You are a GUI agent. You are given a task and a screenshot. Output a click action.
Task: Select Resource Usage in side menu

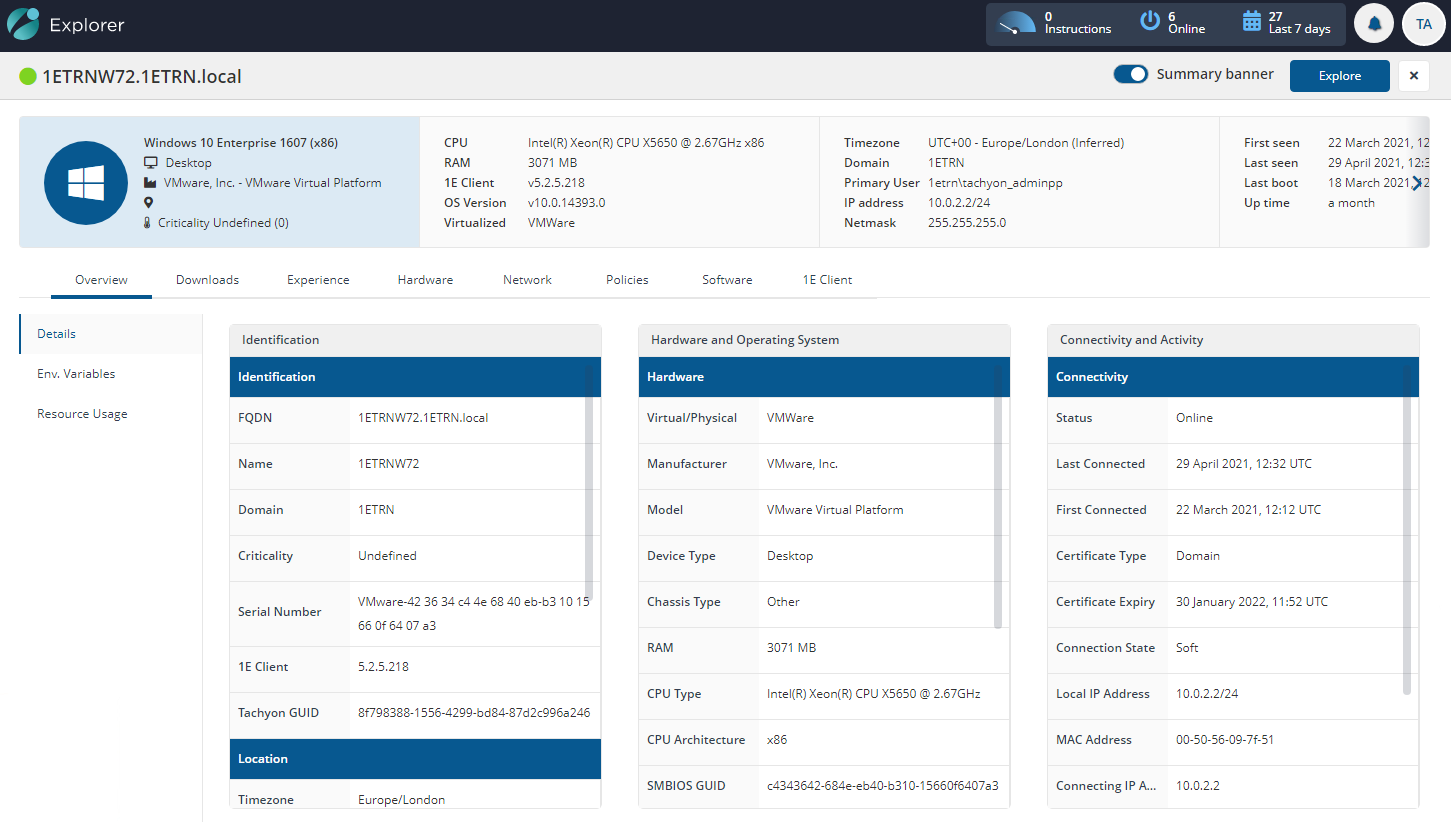[111, 414]
